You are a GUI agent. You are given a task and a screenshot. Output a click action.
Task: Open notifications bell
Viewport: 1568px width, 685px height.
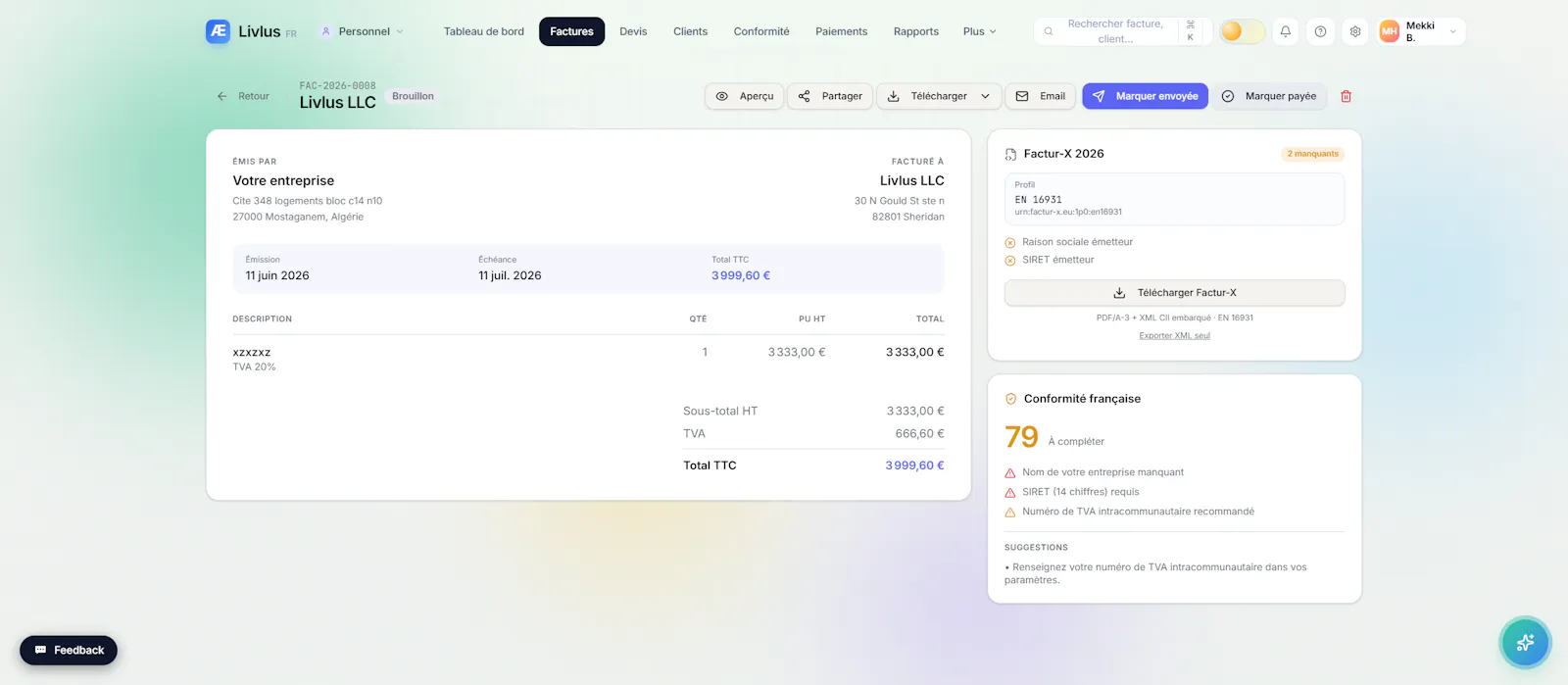click(1285, 31)
